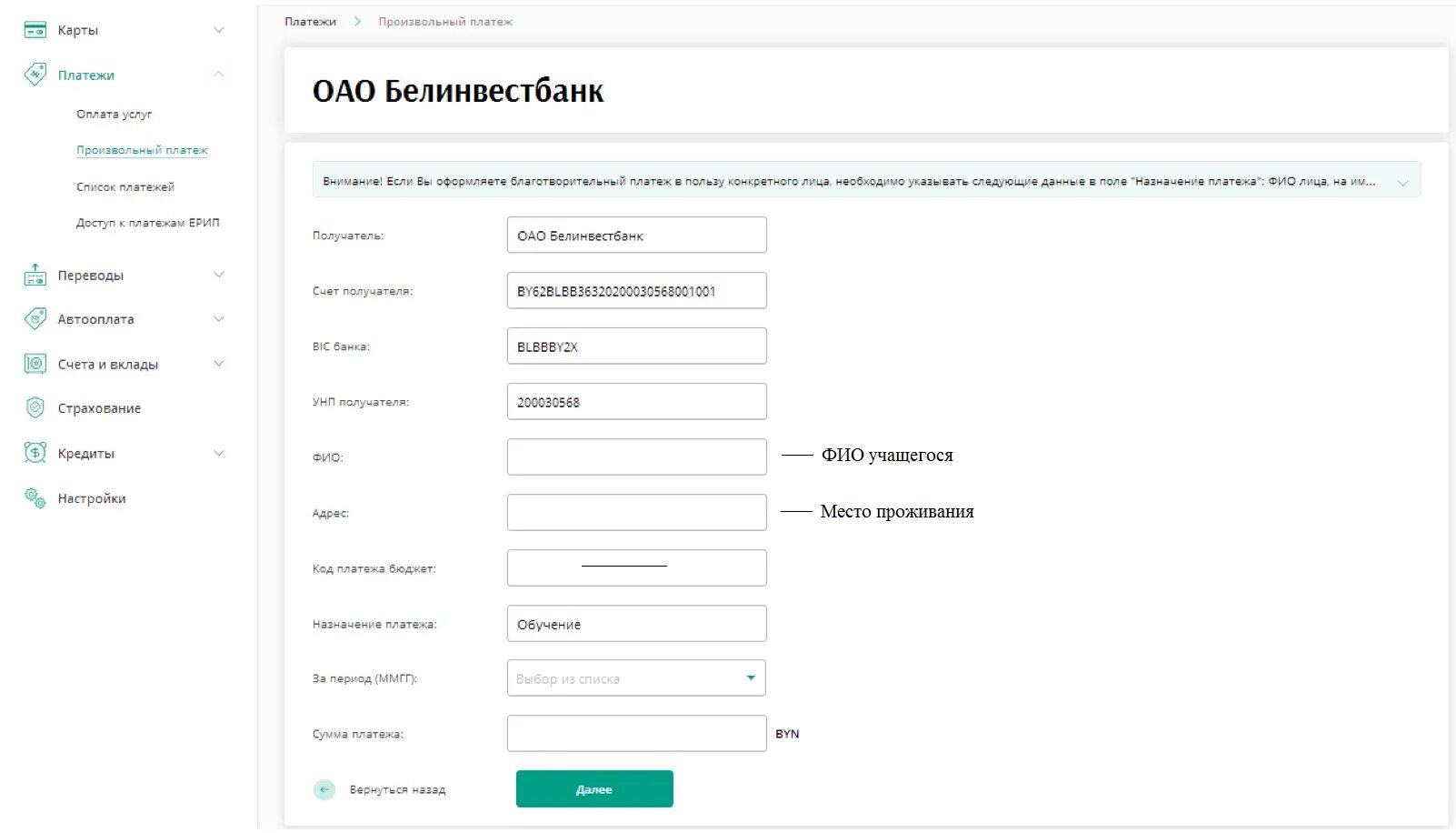The image size is (1456, 833).
Task: Select Произвольный платеж submenu item
Action: click(142, 150)
